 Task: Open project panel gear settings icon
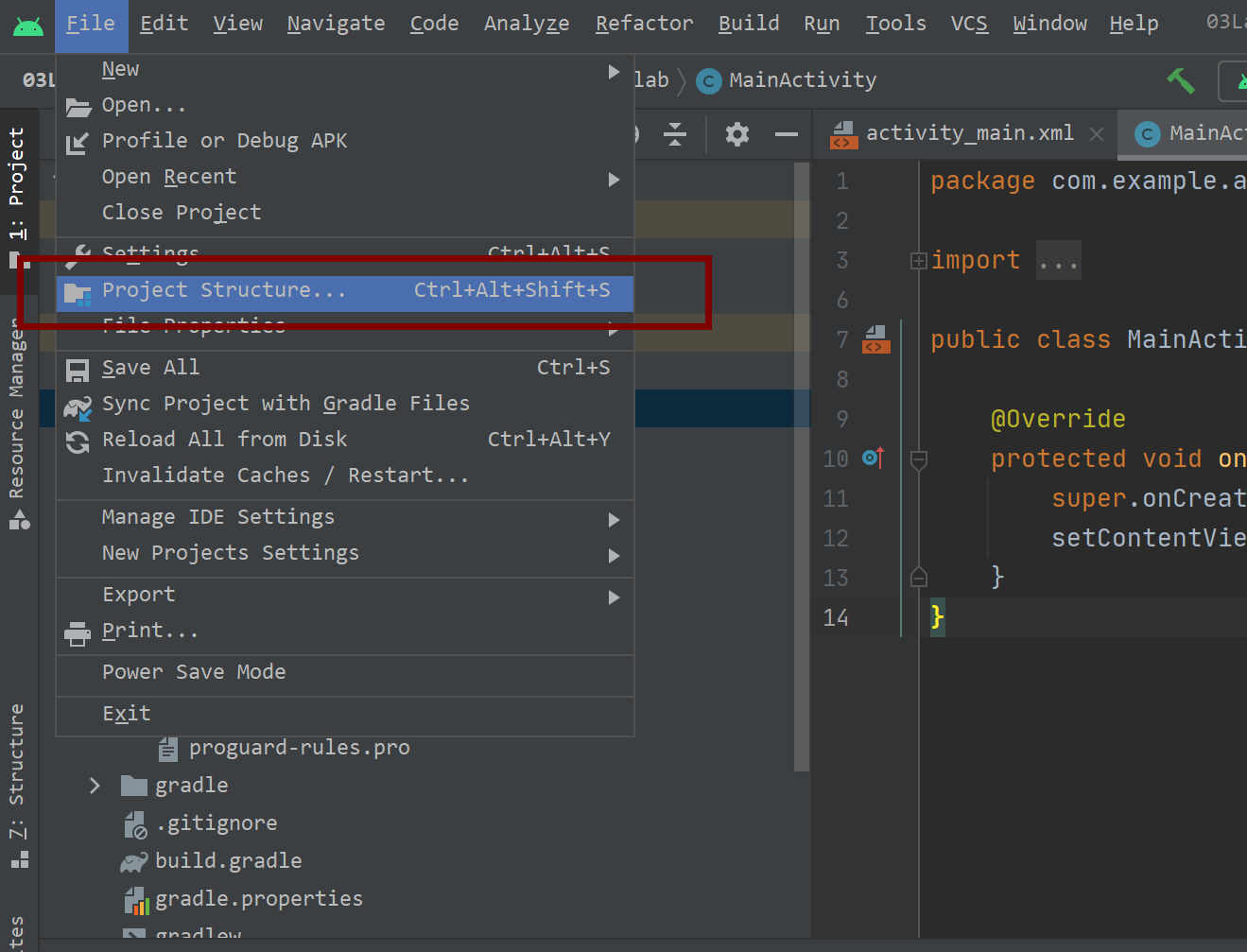point(737,135)
